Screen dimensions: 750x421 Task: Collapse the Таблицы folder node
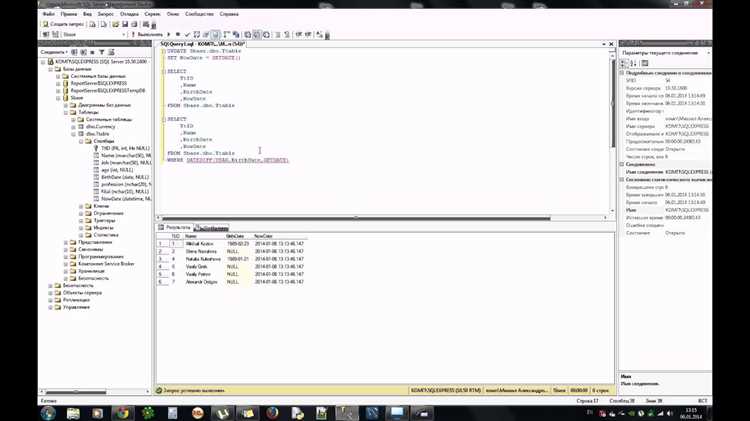tap(66, 112)
